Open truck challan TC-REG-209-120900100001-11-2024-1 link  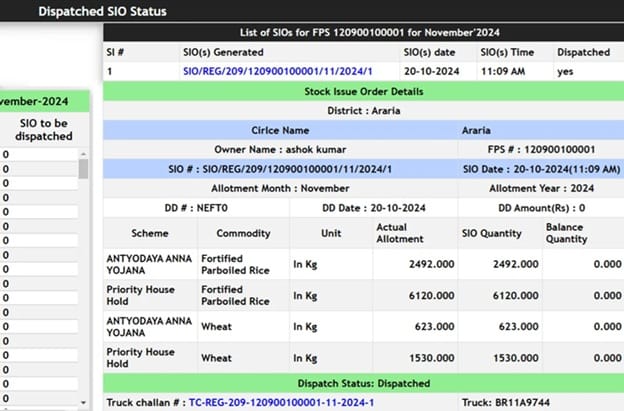(x=281, y=403)
